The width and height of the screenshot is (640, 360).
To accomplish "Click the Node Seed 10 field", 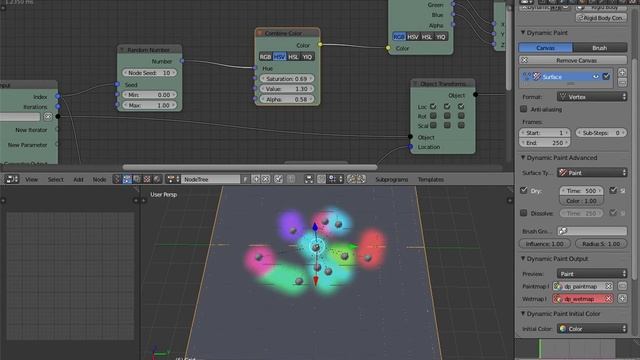I will click(x=149, y=73).
